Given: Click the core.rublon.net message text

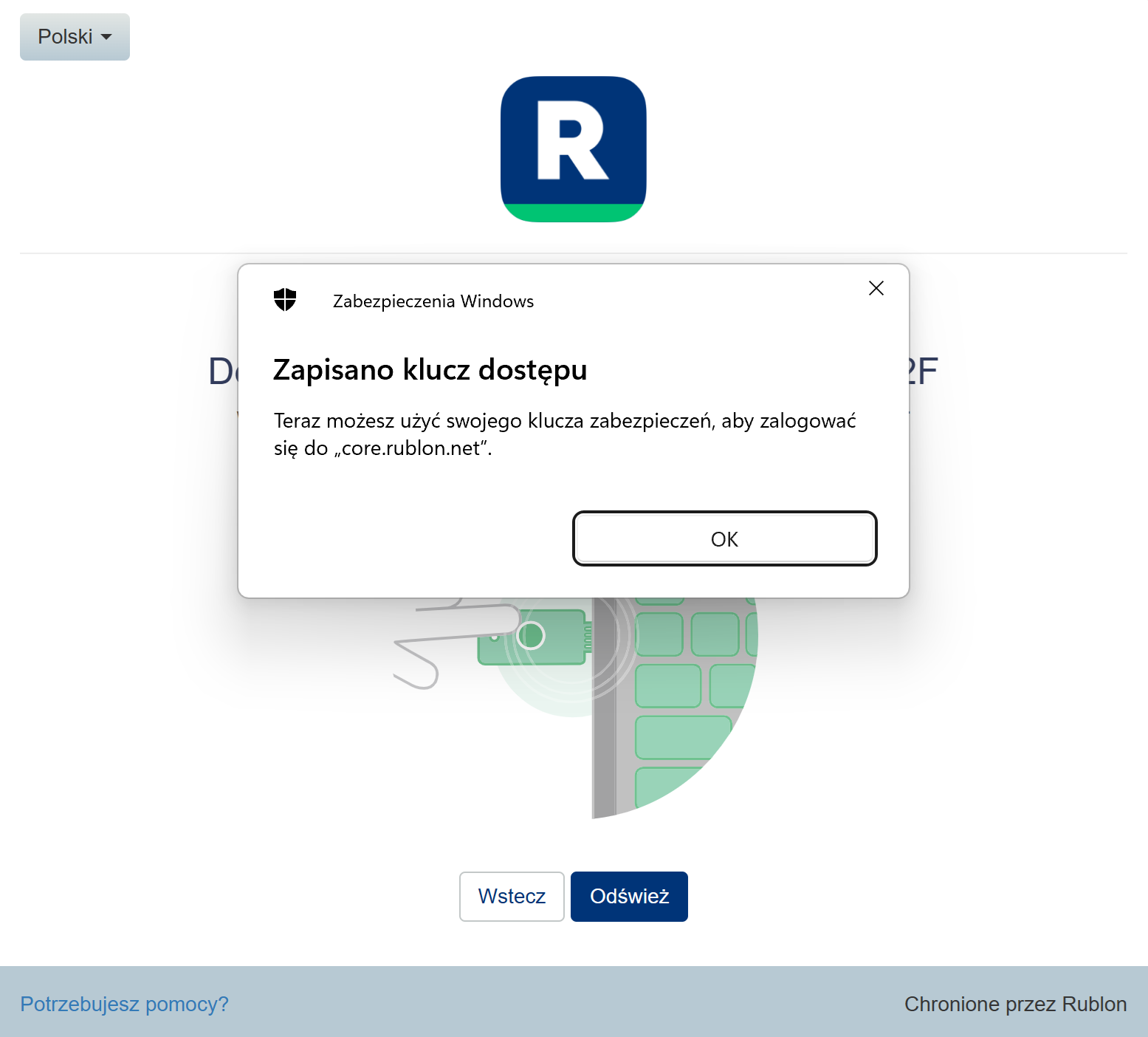Looking at the screenshot, I should [565, 434].
